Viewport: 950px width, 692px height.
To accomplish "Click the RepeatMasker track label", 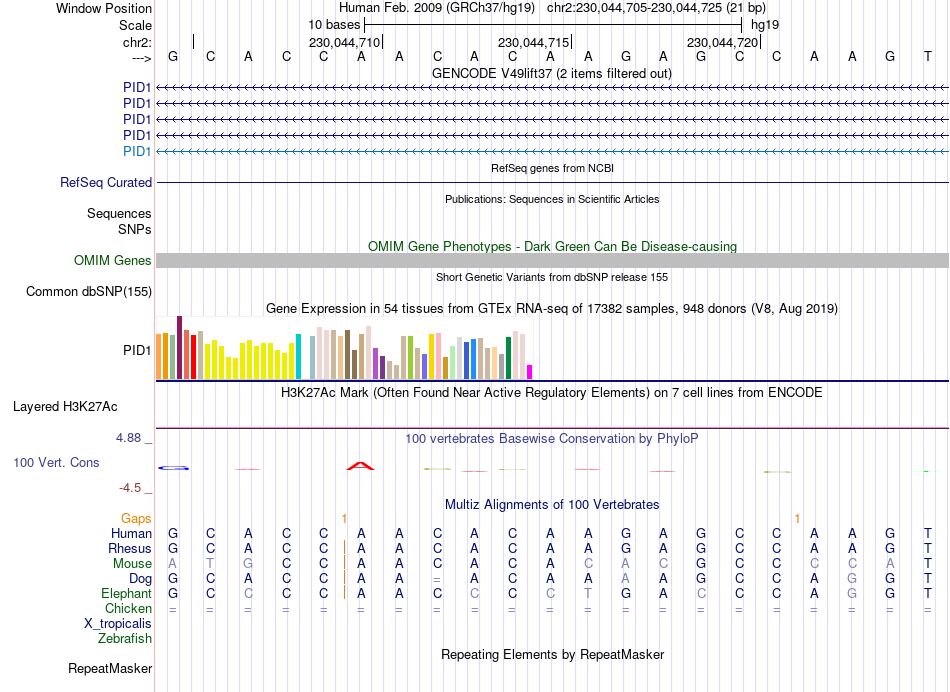I will tap(110, 668).
